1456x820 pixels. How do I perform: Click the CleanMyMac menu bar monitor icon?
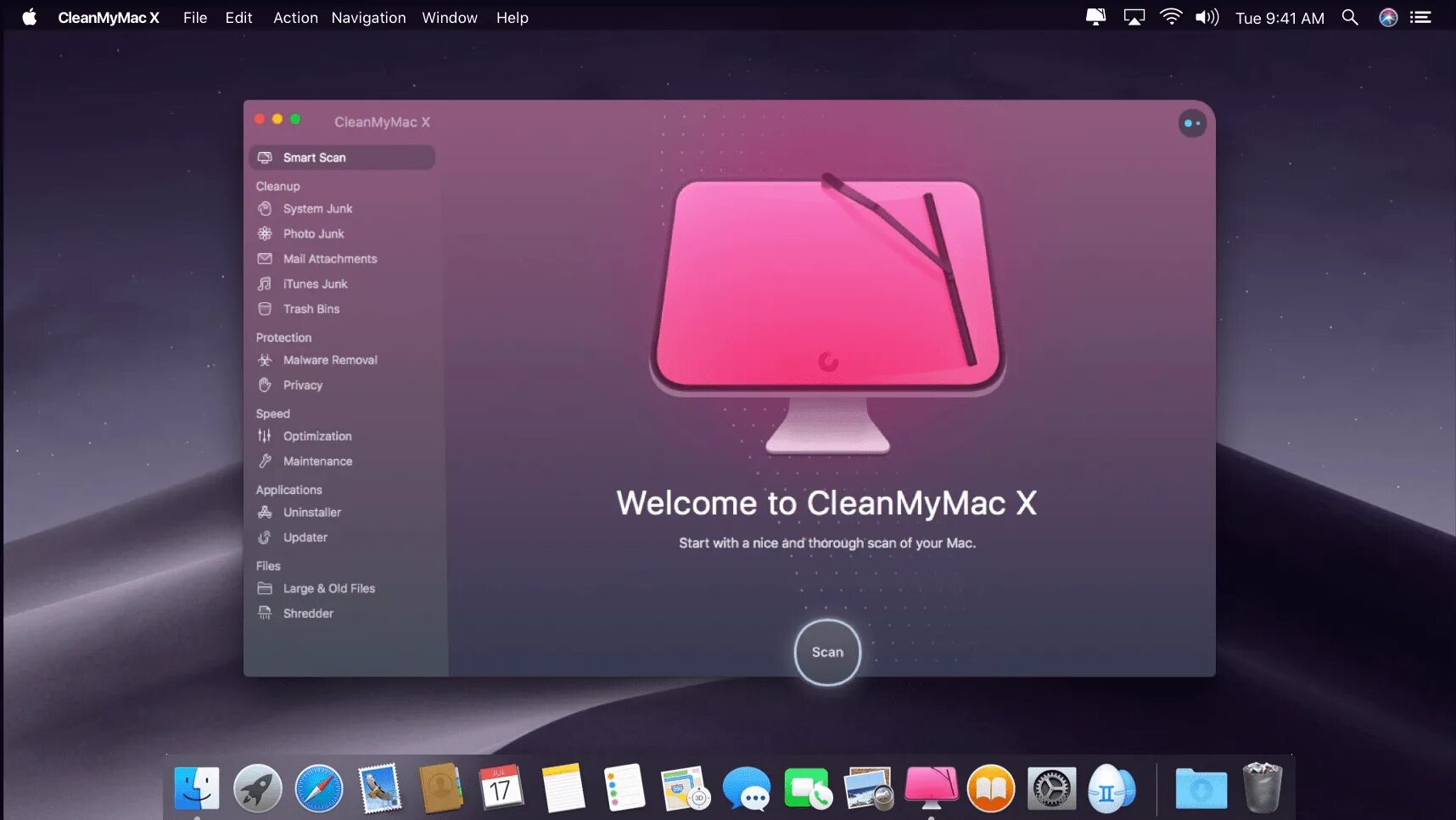1096,17
